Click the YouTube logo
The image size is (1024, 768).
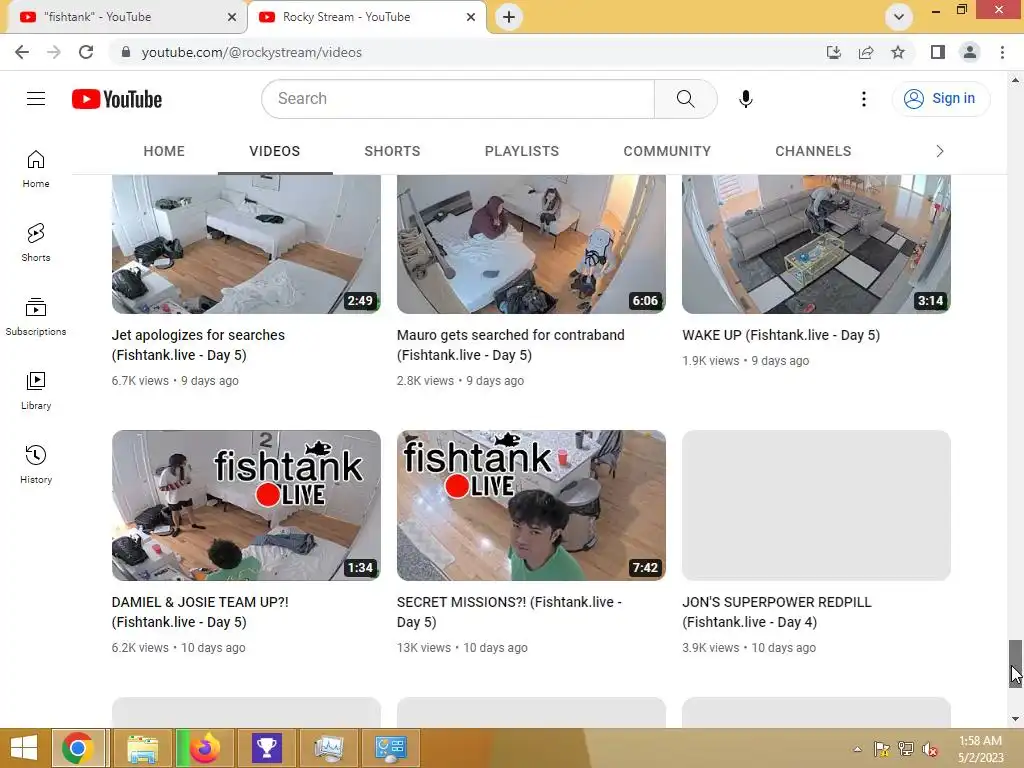pos(117,99)
